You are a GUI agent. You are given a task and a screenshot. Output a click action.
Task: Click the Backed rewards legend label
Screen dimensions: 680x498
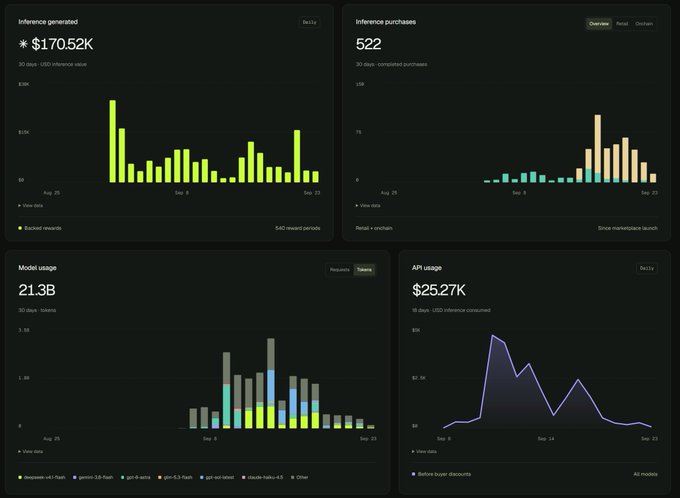(x=43, y=228)
